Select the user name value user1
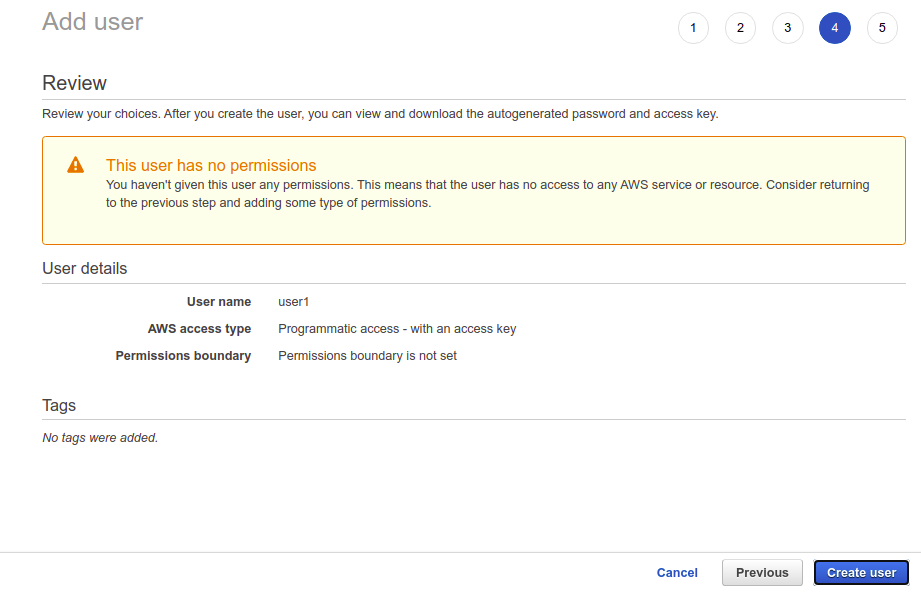 point(294,301)
